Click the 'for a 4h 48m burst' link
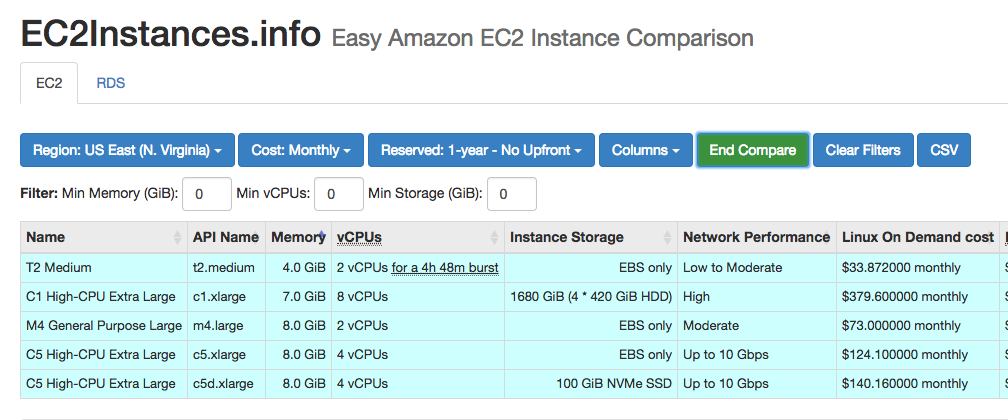The image size is (1008, 420). [445, 268]
